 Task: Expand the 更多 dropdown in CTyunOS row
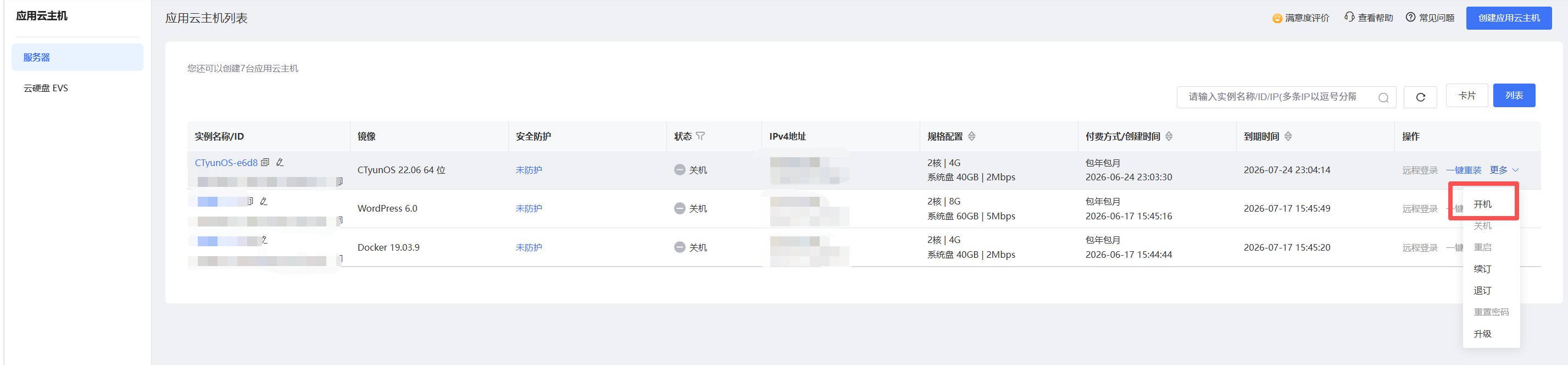tap(1504, 170)
